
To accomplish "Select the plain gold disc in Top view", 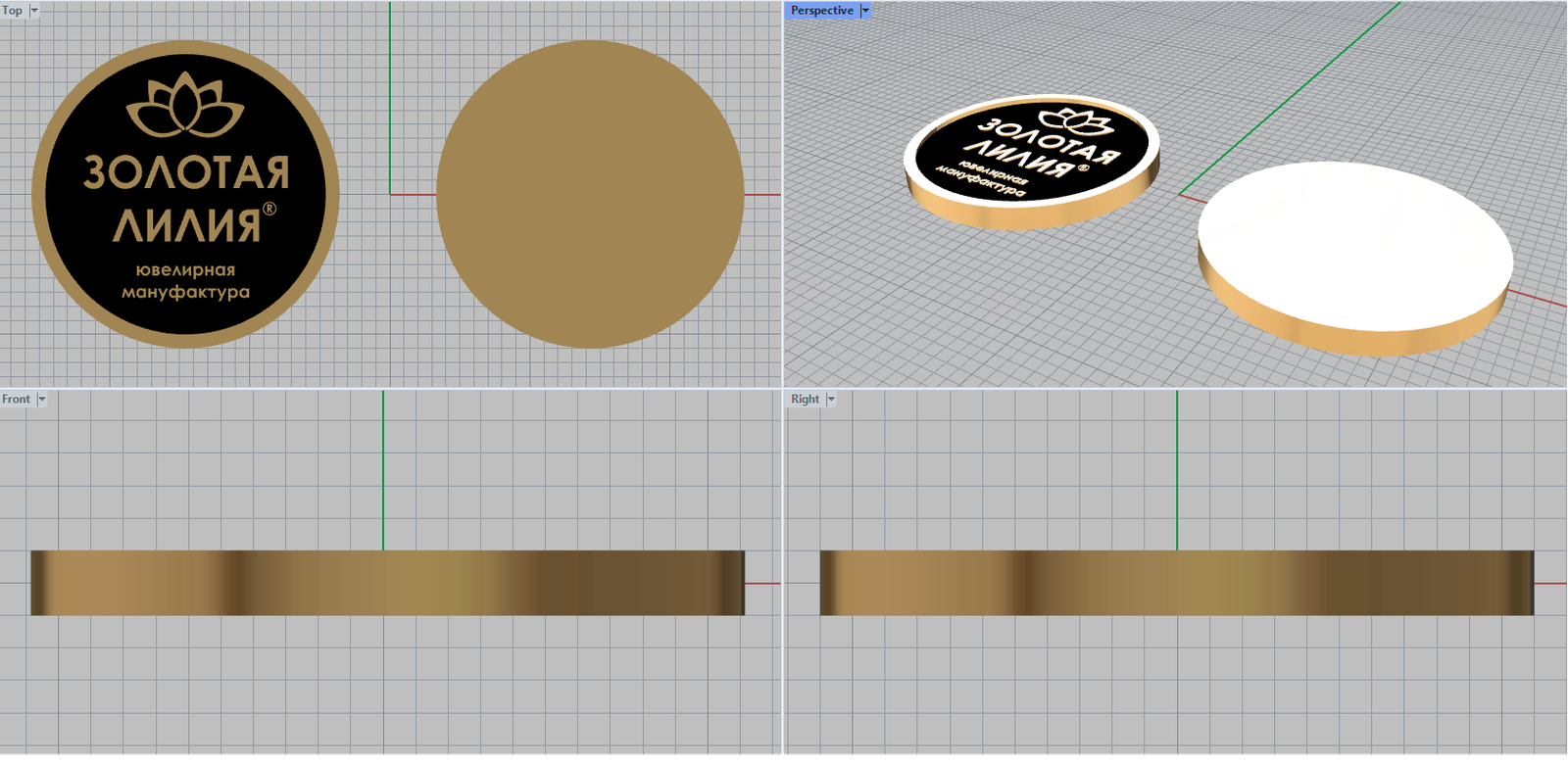I will click(590, 194).
